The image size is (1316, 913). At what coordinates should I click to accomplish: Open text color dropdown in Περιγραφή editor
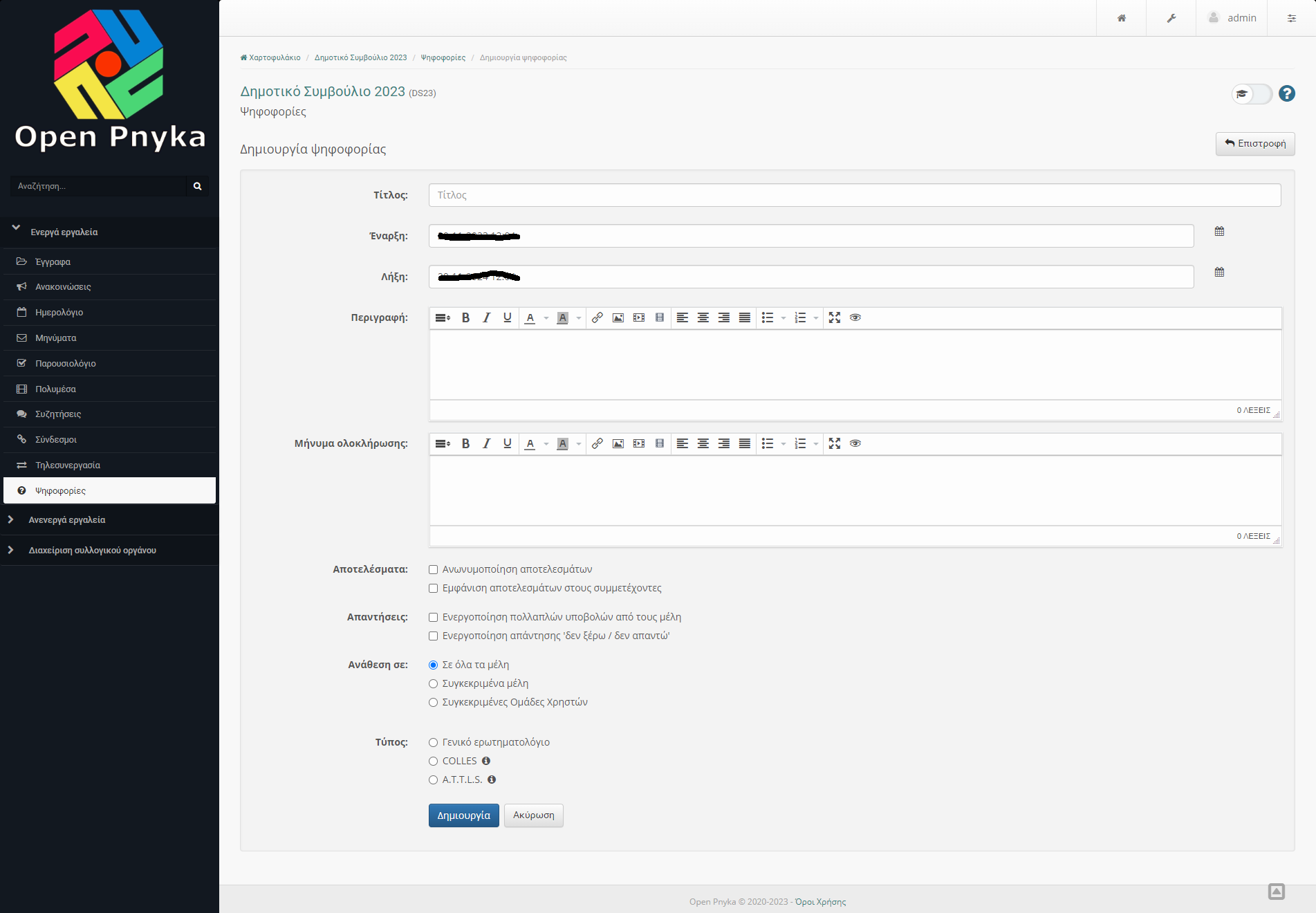click(546, 318)
